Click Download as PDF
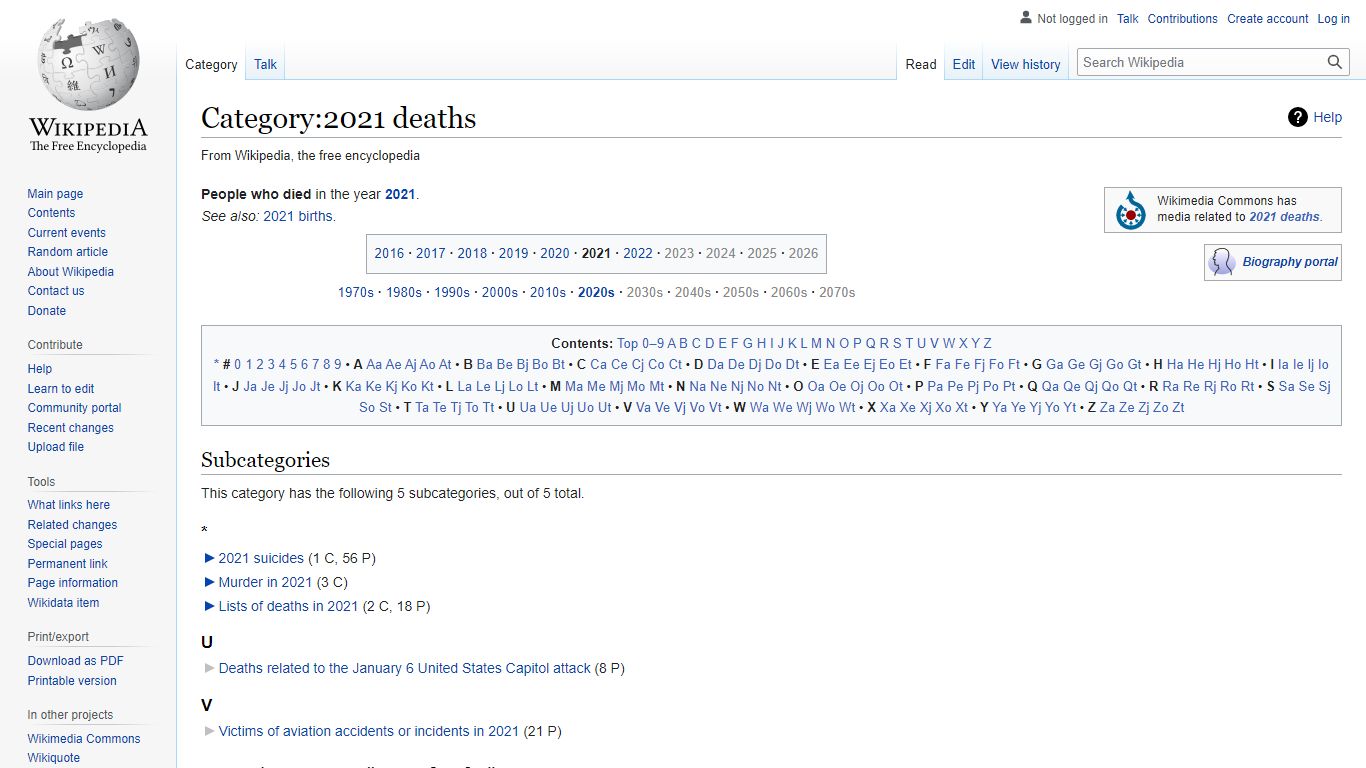This screenshot has height=768, width=1366. [75, 661]
